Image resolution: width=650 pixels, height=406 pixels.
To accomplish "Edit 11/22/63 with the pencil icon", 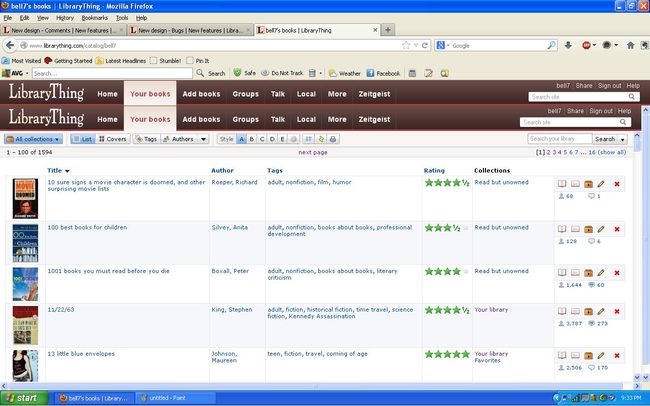I will coord(601,311).
